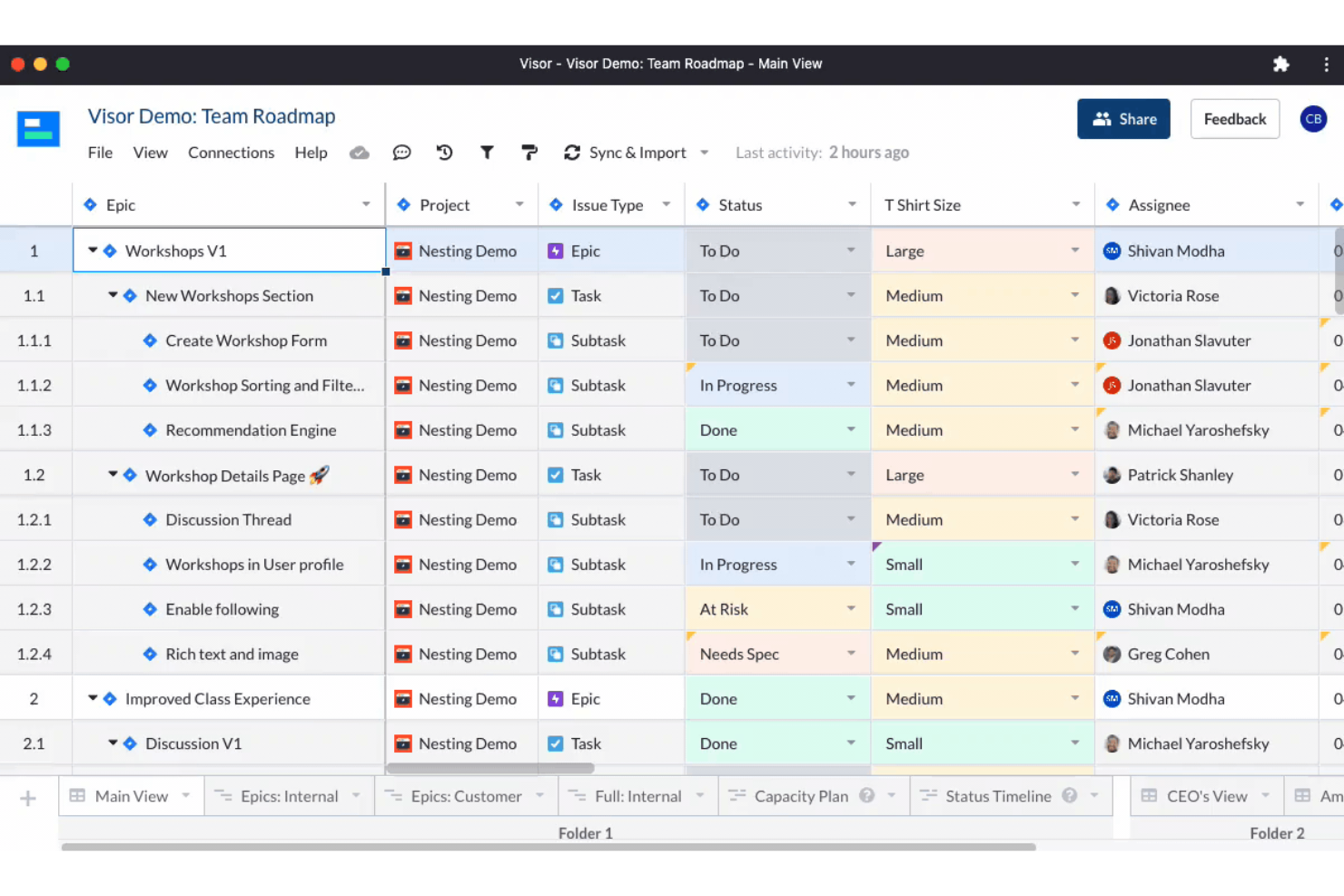Click the Visor logo icon
The height and width of the screenshot is (896, 1344).
coord(38,129)
